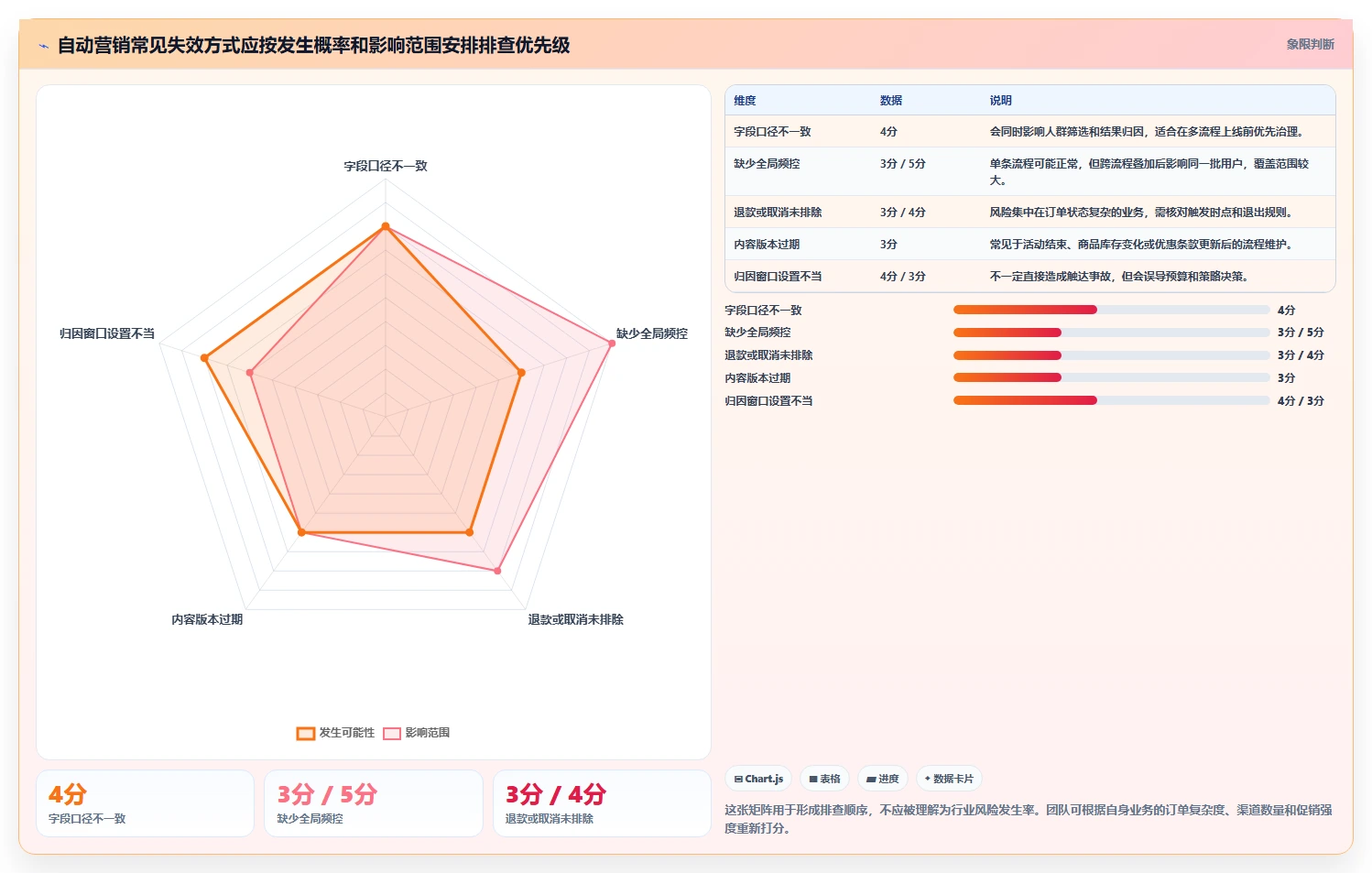Select the 退款或取消未排除 cell in the table
The image size is (1372, 873).
pyautogui.click(x=778, y=213)
